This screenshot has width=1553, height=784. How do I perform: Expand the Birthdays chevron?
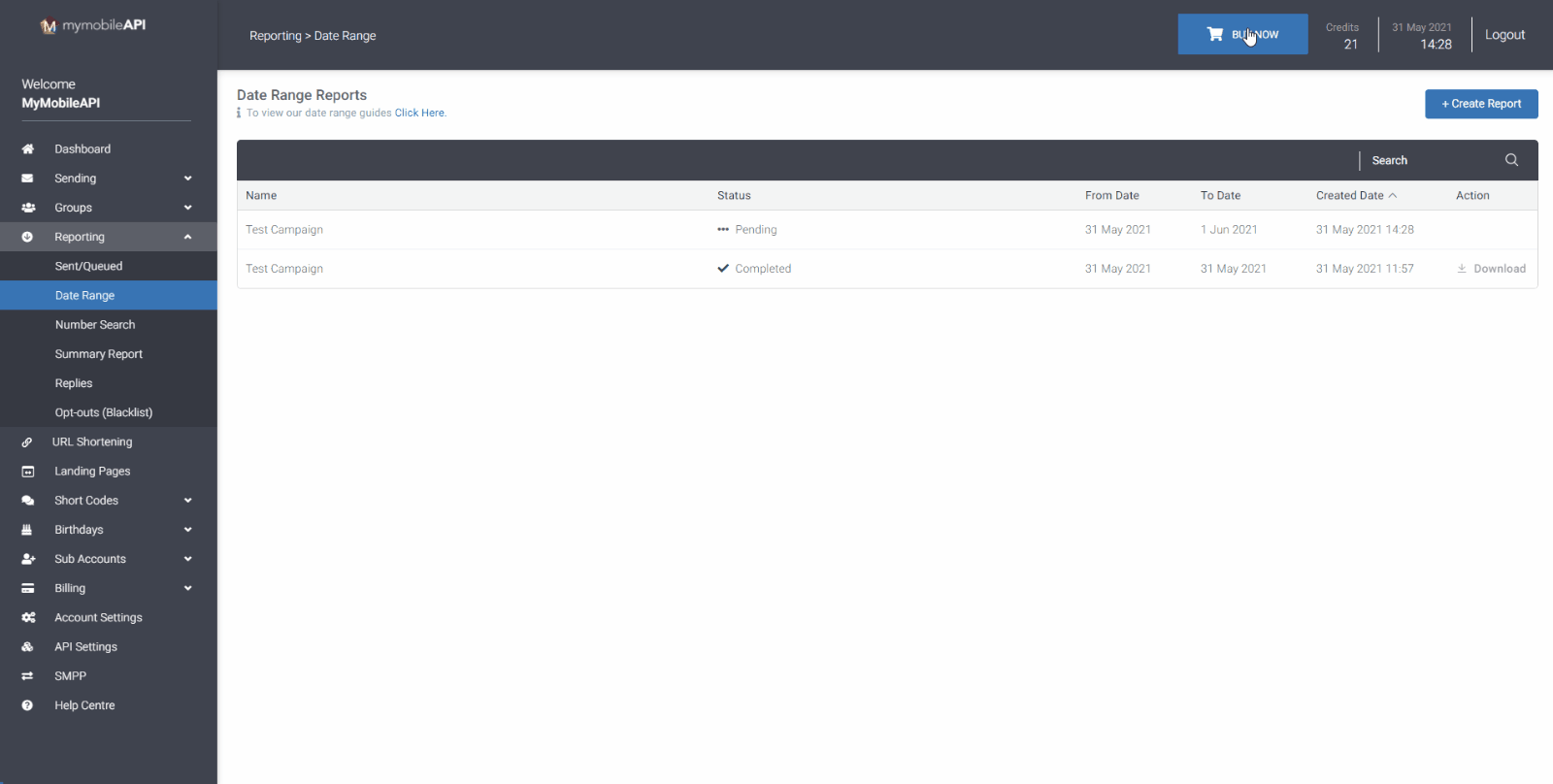tap(187, 530)
